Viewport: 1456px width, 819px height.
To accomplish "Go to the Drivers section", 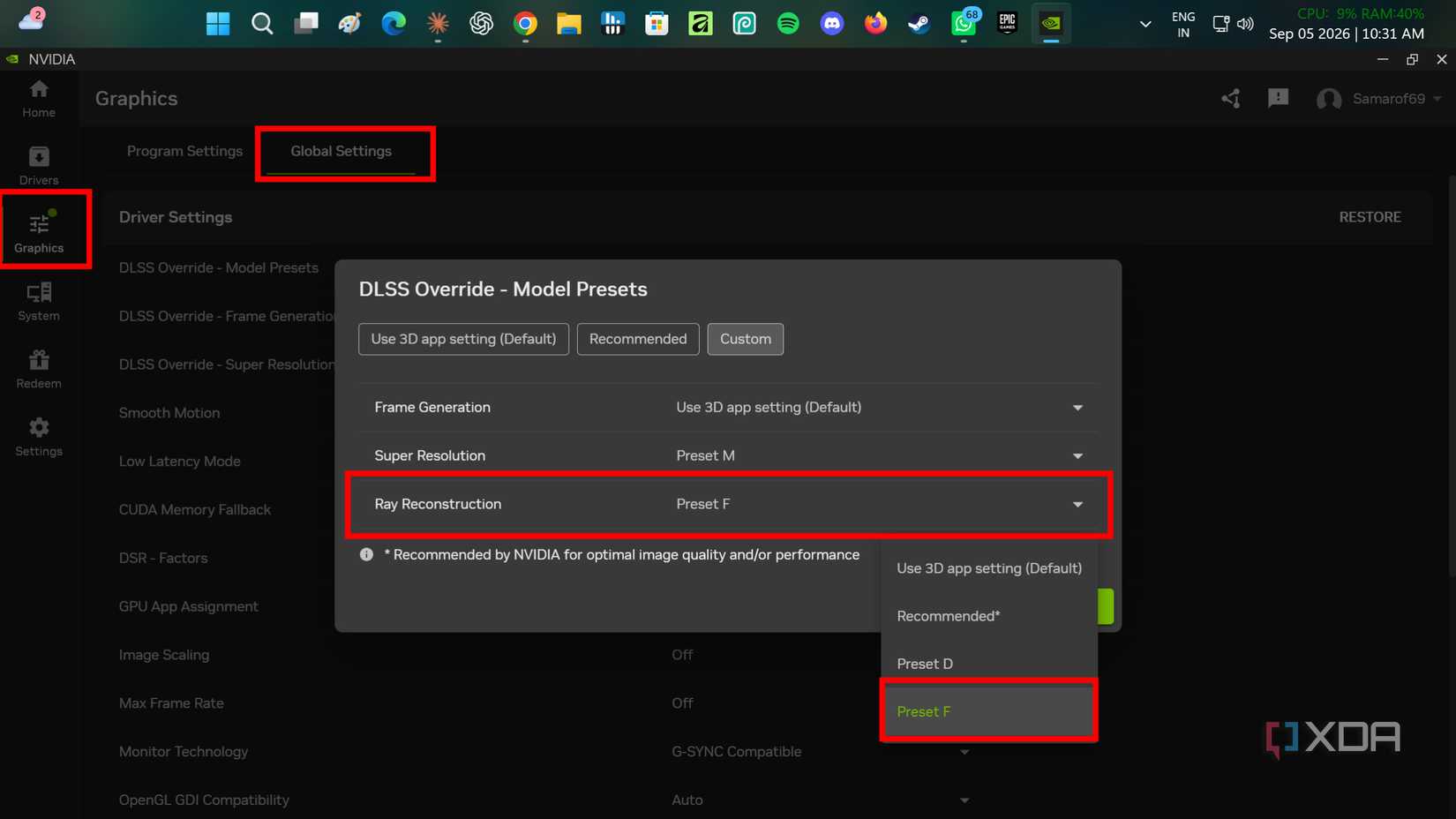I will coord(39,166).
